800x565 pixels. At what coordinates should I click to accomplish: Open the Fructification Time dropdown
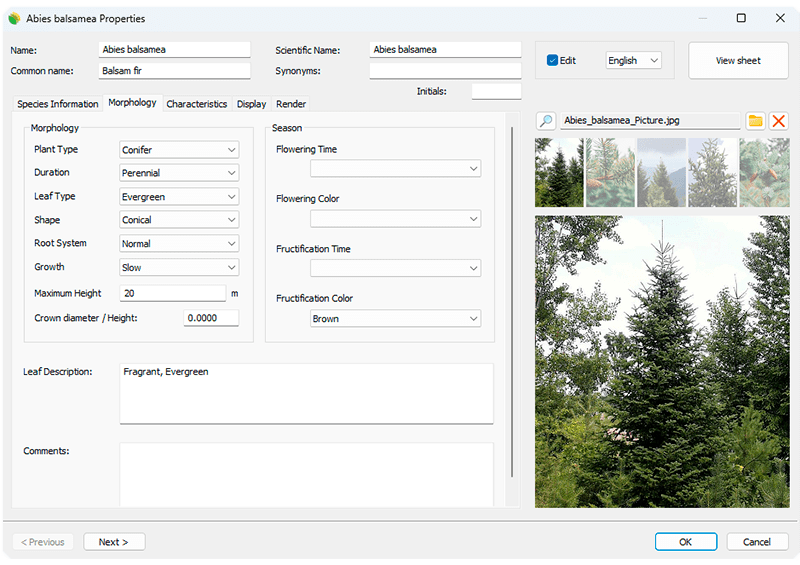[395, 268]
